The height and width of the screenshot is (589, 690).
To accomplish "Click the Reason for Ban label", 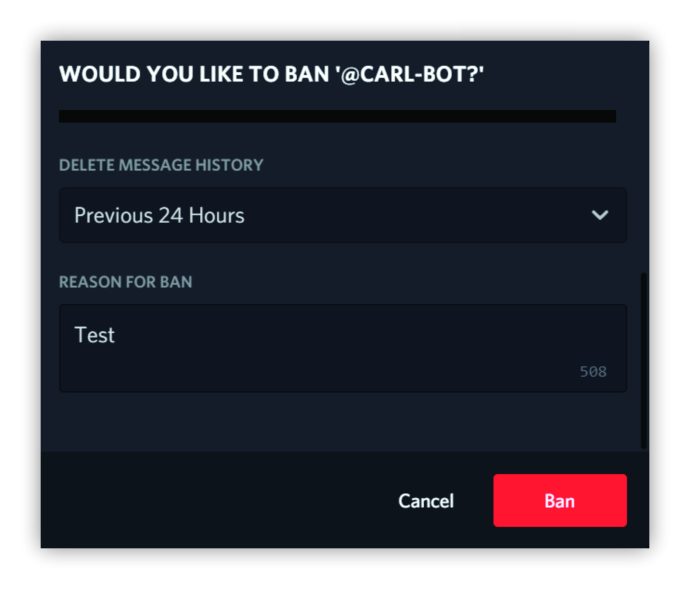I will click(125, 282).
